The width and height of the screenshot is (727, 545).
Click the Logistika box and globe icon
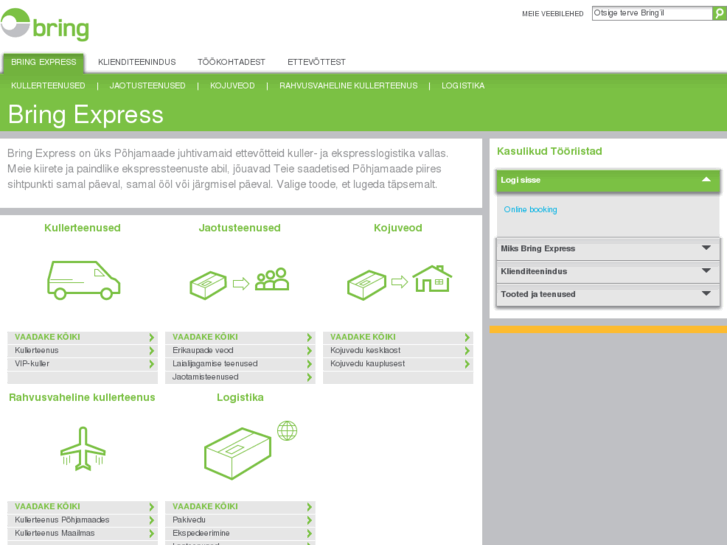point(250,449)
